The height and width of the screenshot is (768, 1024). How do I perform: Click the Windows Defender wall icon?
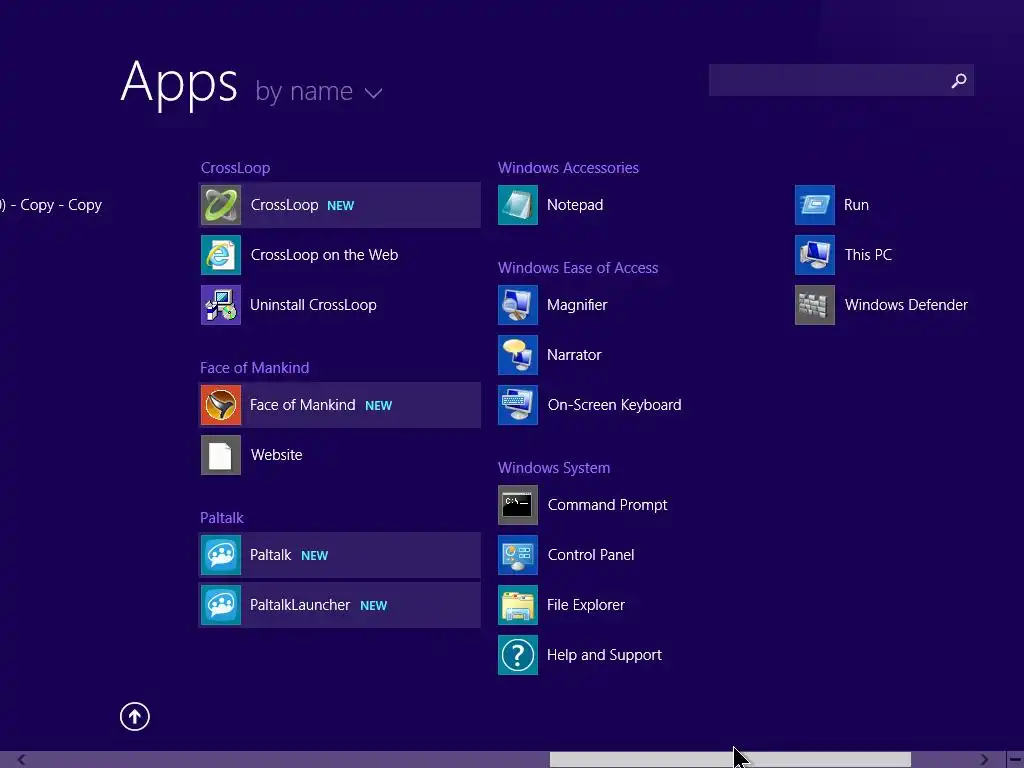click(x=815, y=305)
